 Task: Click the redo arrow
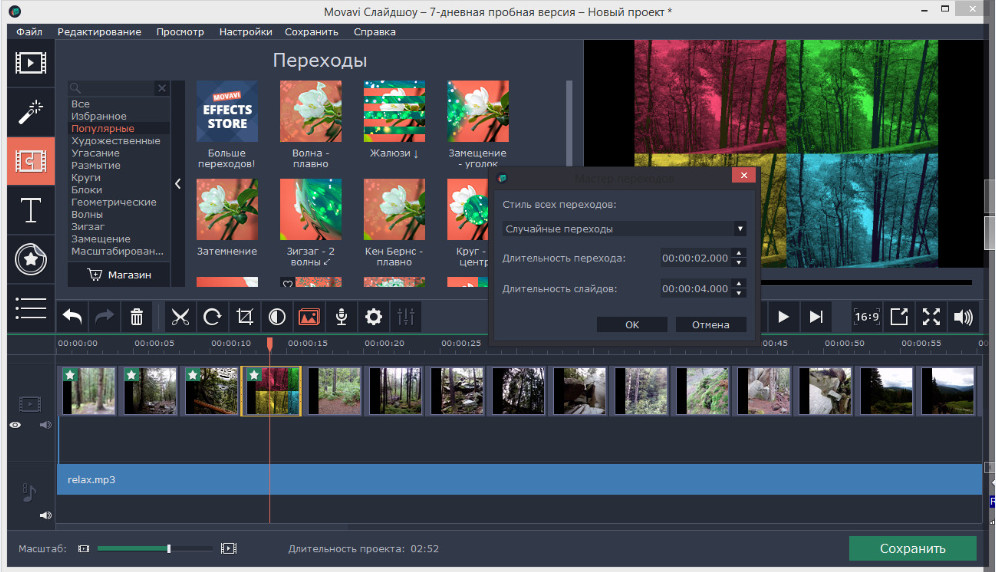(104, 317)
